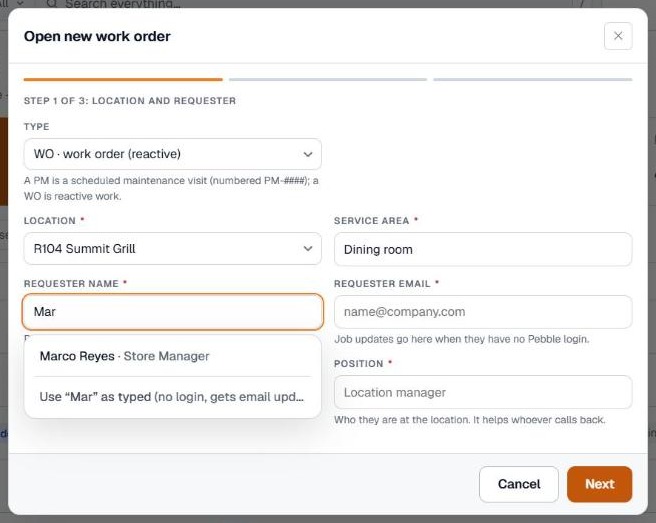Click the Position input field
Viewport: 656px width, 523px height.
pos(483,392)
